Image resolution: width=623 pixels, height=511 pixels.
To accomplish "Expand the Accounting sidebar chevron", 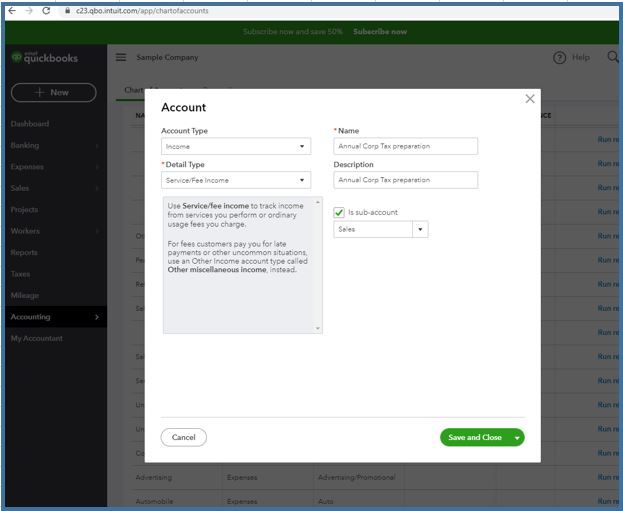I will (97, 317).
